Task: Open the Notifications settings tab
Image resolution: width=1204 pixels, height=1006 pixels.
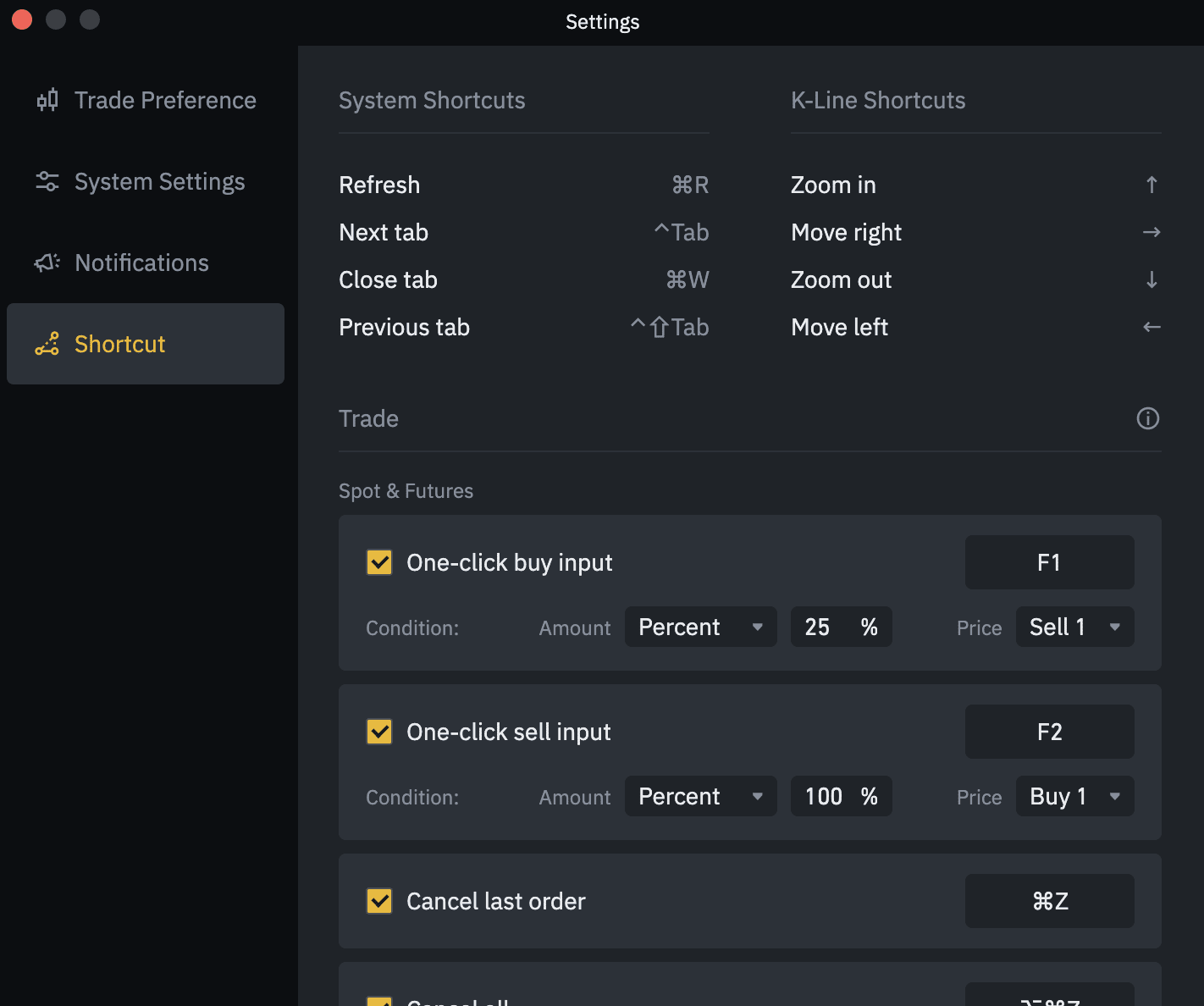Action: [141, 263]
